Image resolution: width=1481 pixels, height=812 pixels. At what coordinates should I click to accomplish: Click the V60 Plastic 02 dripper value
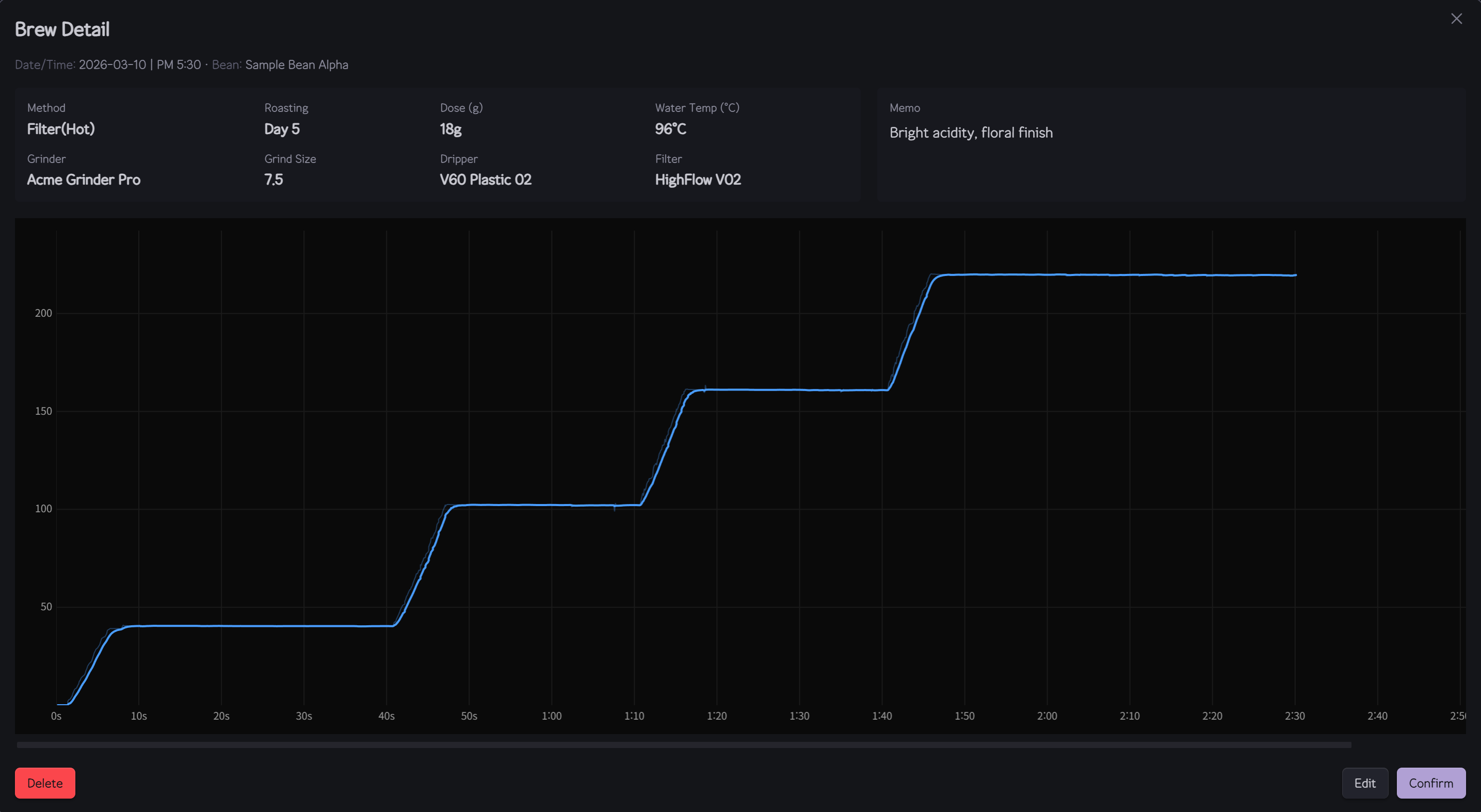pos(485,180)
